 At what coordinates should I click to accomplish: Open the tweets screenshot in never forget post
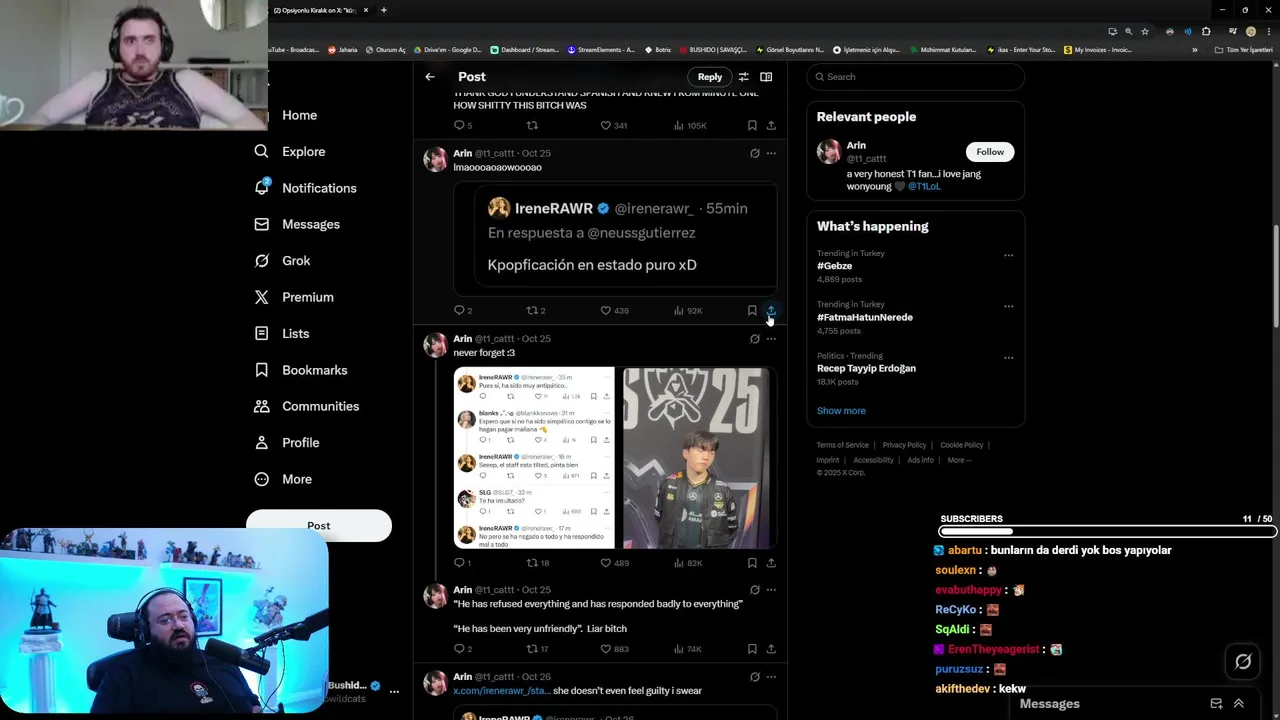point(534,458)
